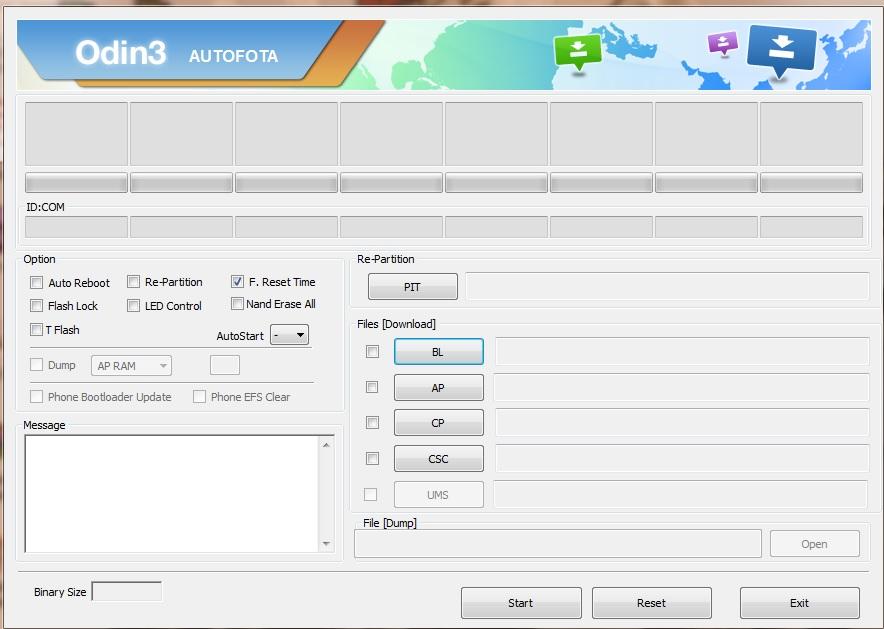Screen dimensions: 884x629
Task: Tick the checkbox next to CSC
Action: 372,458
